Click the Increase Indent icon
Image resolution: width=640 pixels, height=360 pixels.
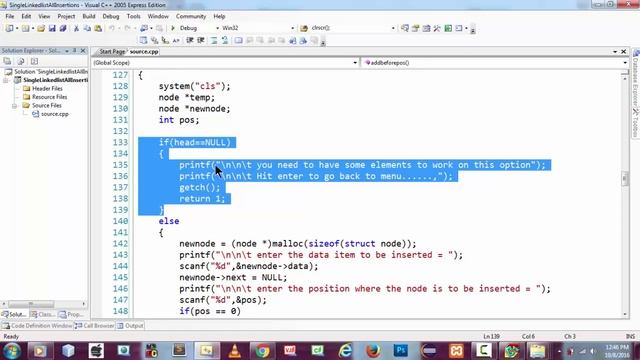pyautogui.click(x=201, y=40)
